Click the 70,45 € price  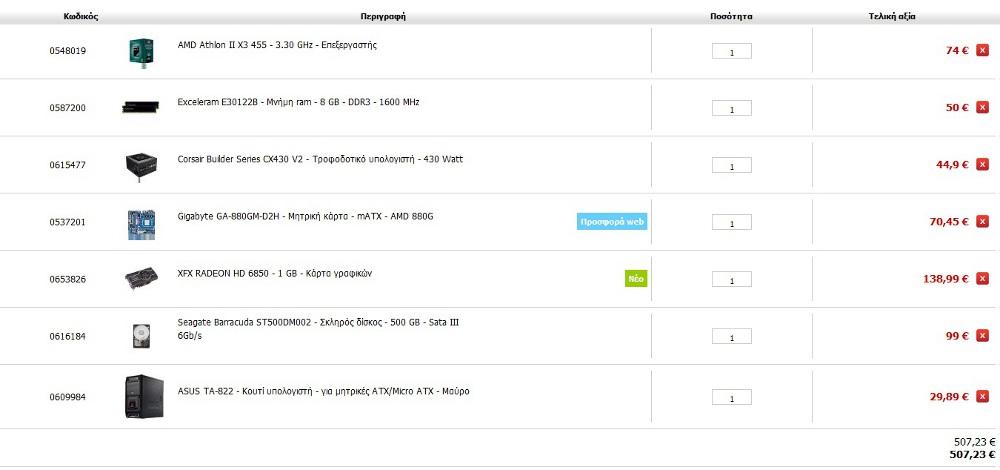949,222
